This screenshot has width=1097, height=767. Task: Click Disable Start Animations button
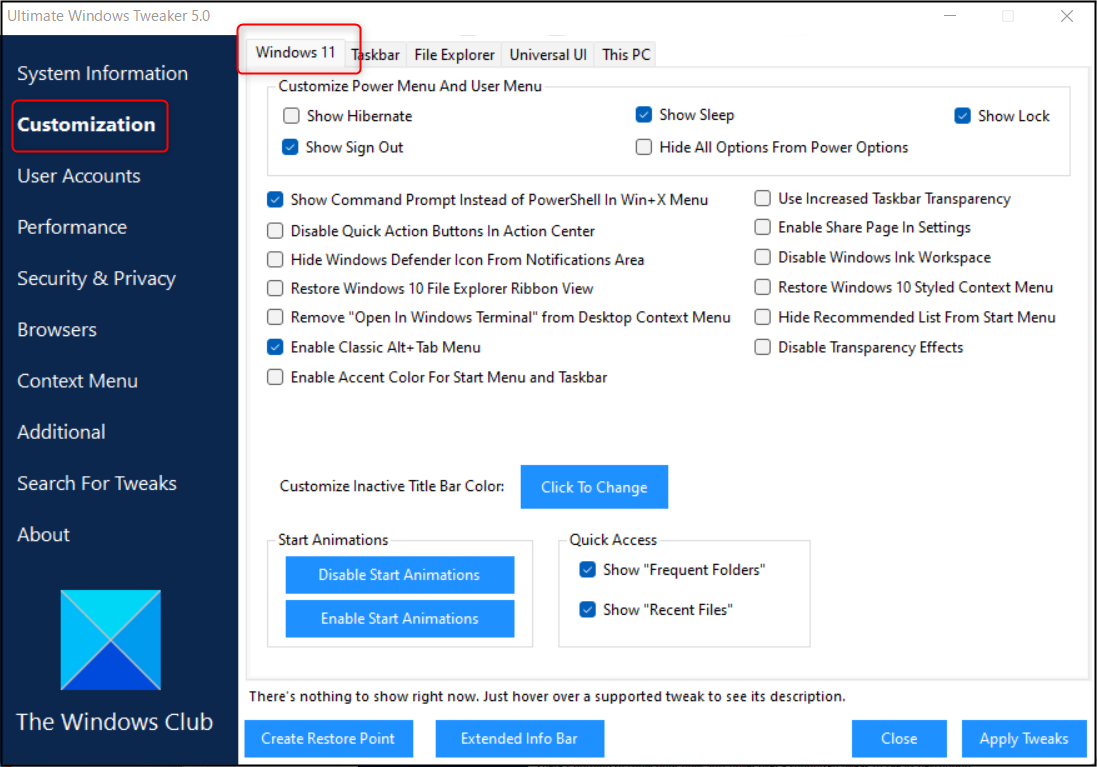(x=399, y=575)
